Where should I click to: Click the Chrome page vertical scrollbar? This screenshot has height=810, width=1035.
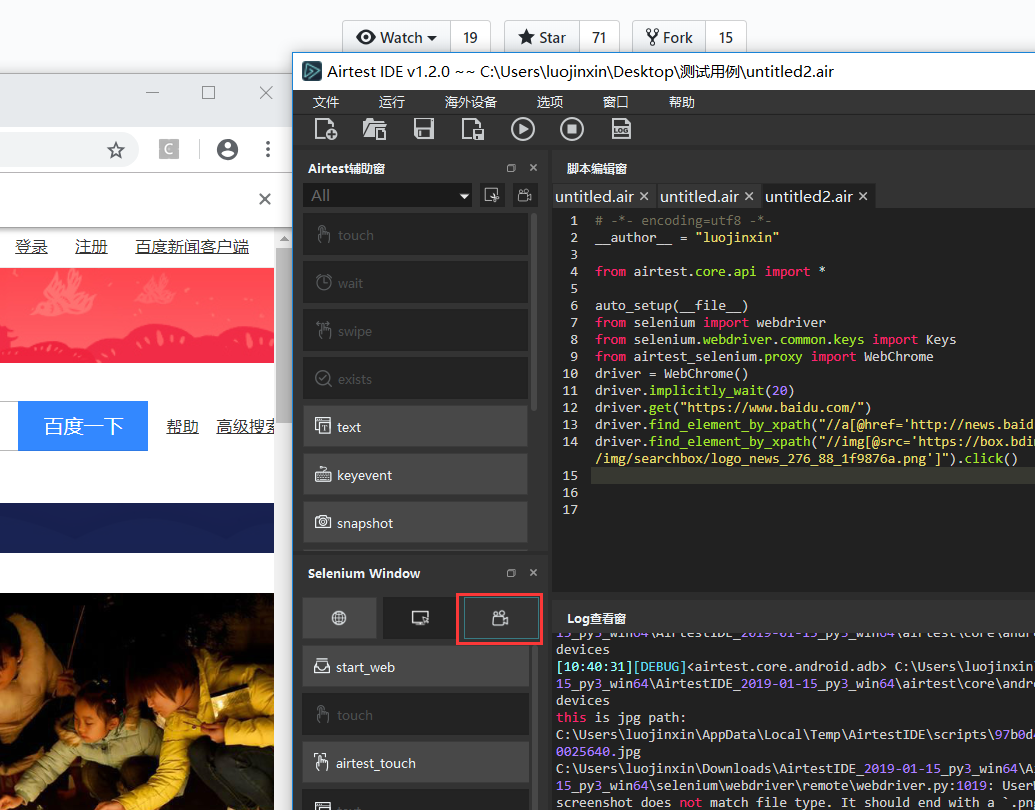[283, 335]
